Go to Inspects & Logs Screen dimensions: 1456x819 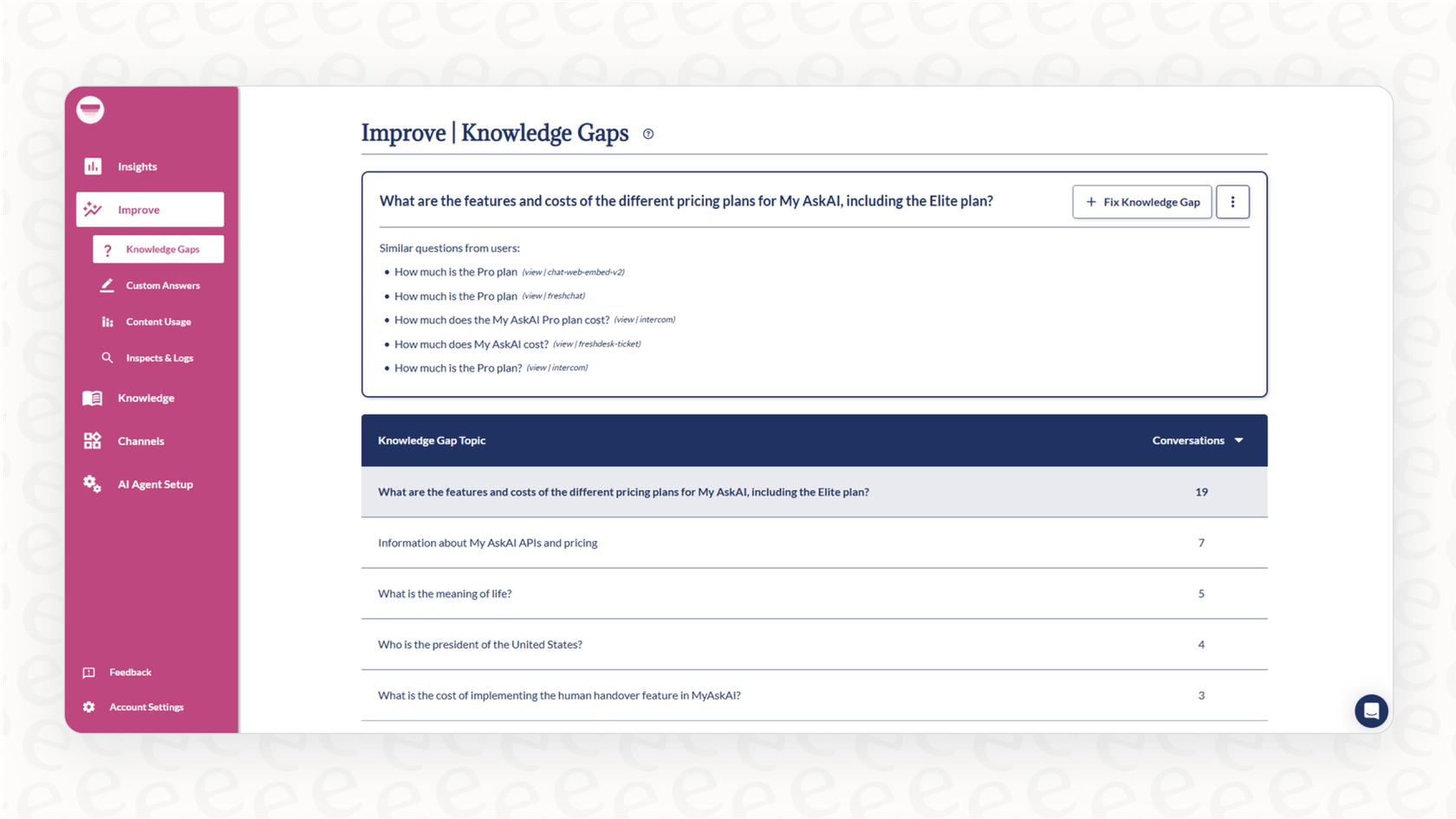point(159,358)
